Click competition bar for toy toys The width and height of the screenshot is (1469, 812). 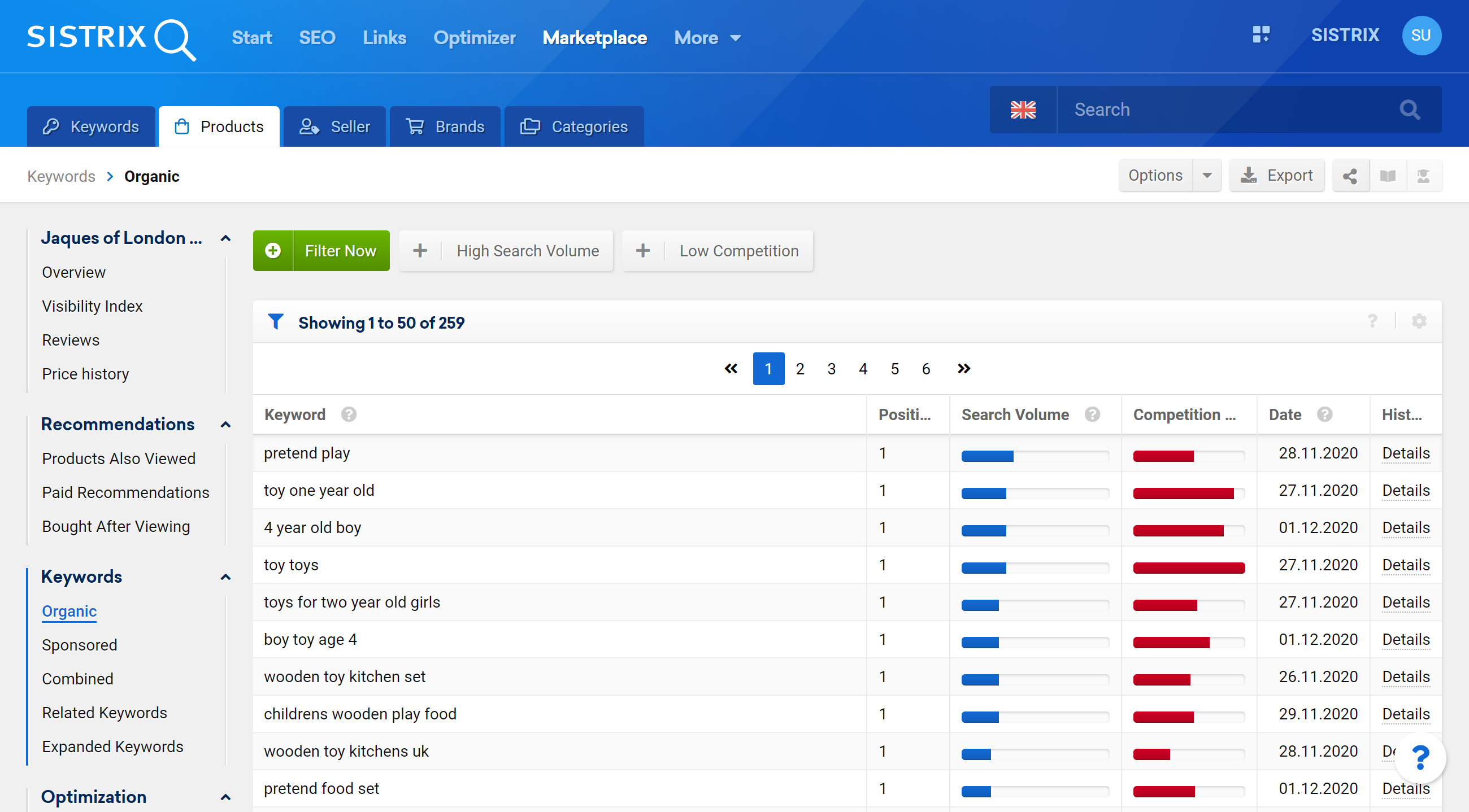1188,567
